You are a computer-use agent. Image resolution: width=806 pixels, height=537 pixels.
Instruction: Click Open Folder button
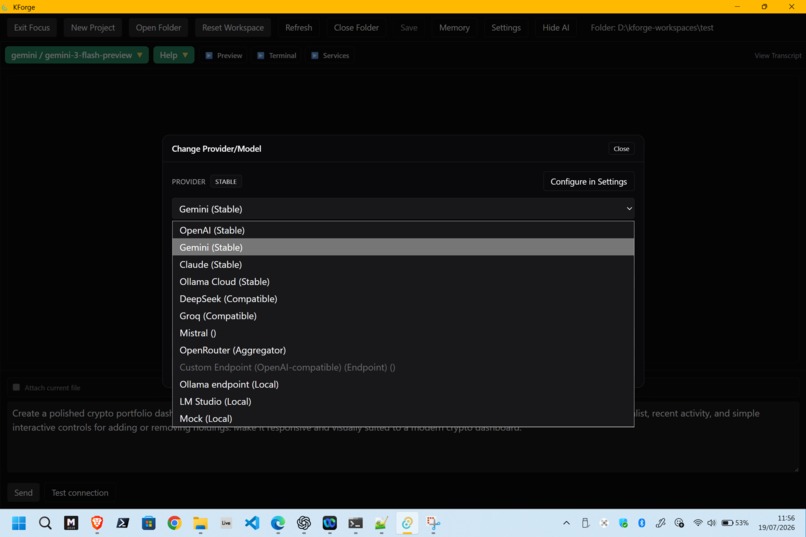click(158, 28)
